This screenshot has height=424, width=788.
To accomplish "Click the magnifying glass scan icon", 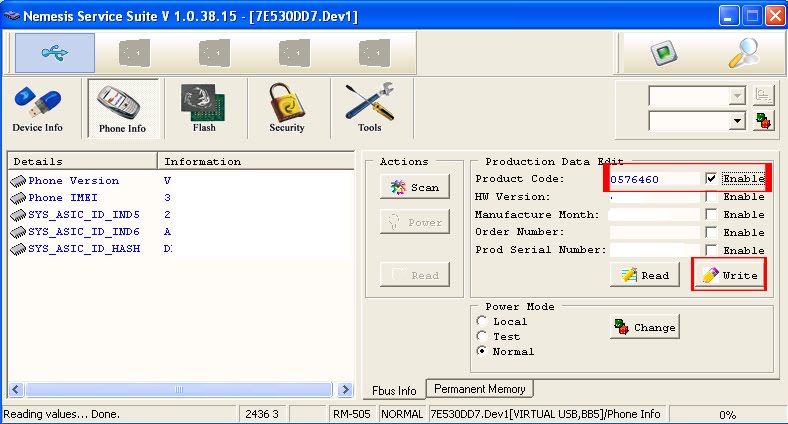I will click(744, 53).
